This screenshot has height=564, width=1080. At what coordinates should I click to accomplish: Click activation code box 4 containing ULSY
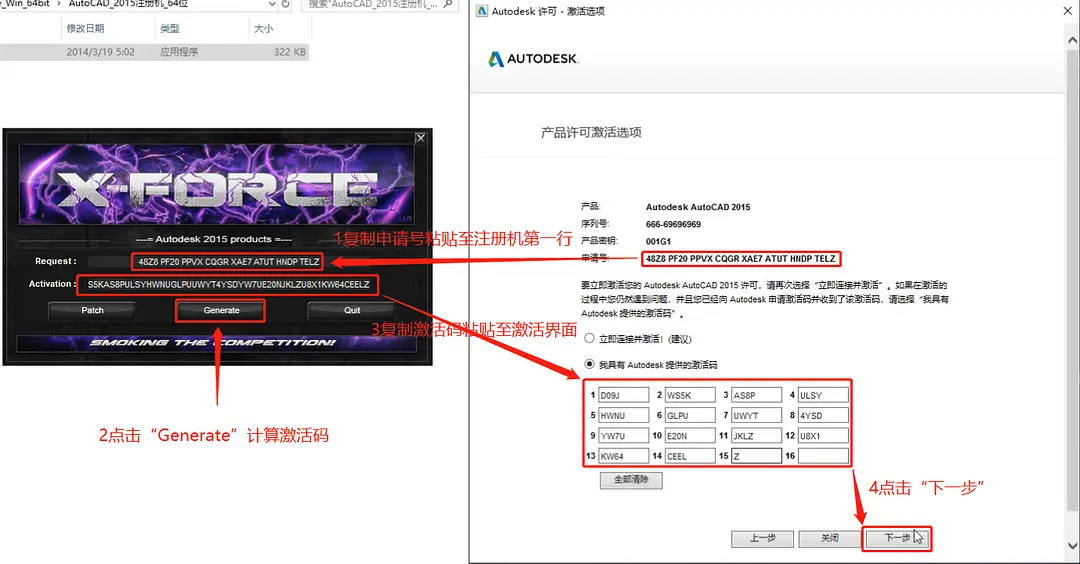(823, 395)
